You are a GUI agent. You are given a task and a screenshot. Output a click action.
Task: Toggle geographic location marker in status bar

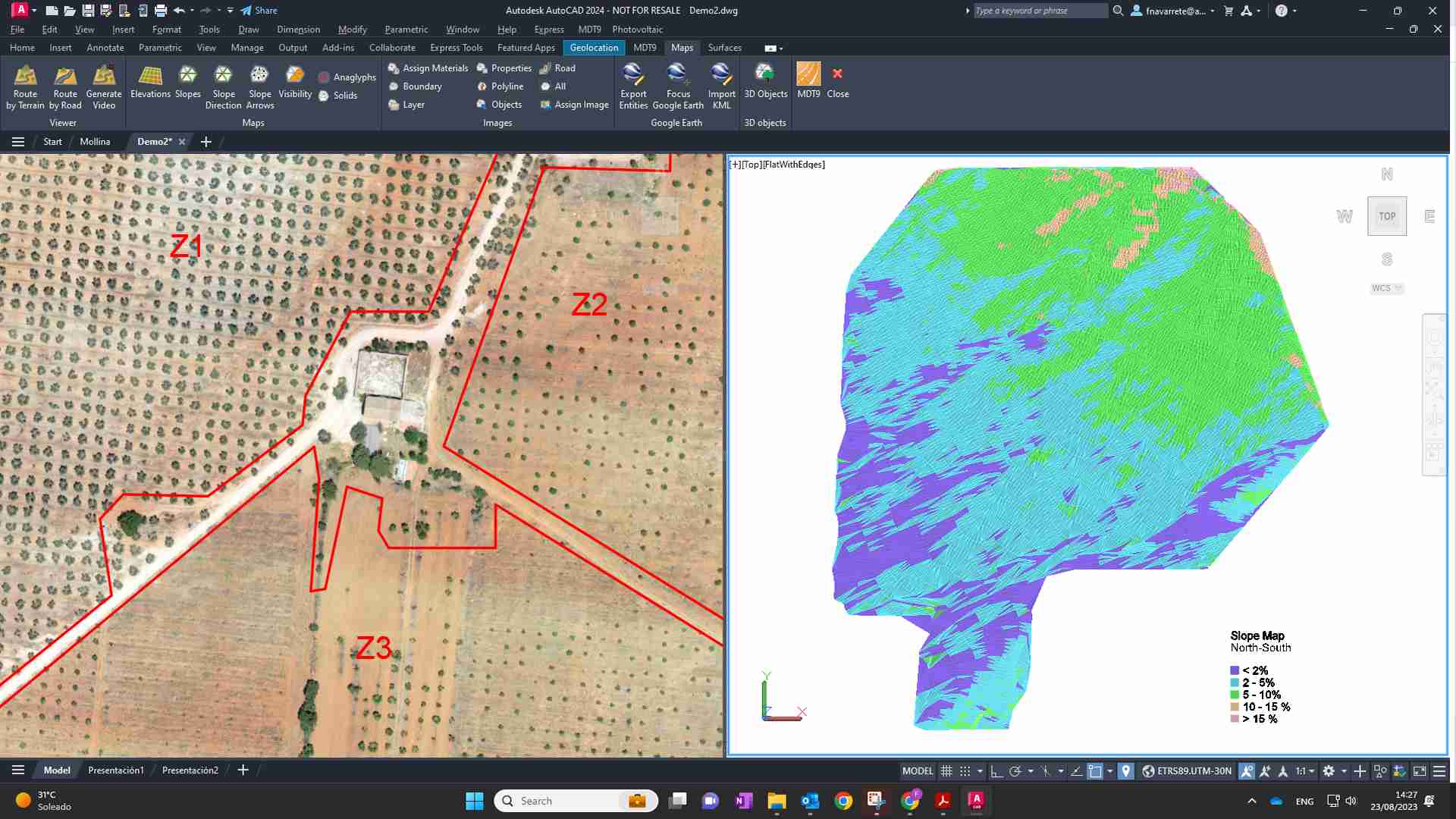click(x=1126, y=771)
